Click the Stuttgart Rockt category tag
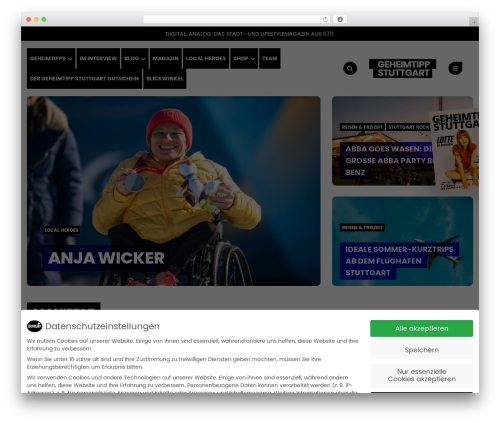Screen dimensions: 500x423 pos(409,127)
